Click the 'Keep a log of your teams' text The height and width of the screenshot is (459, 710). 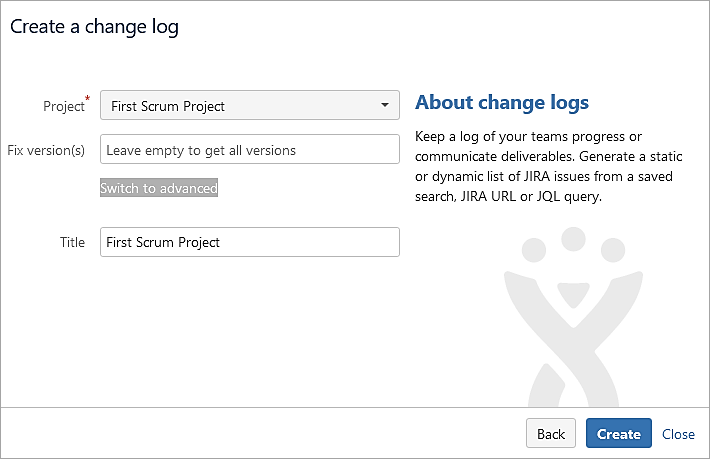pyautogui.click(x=528, y=136)
